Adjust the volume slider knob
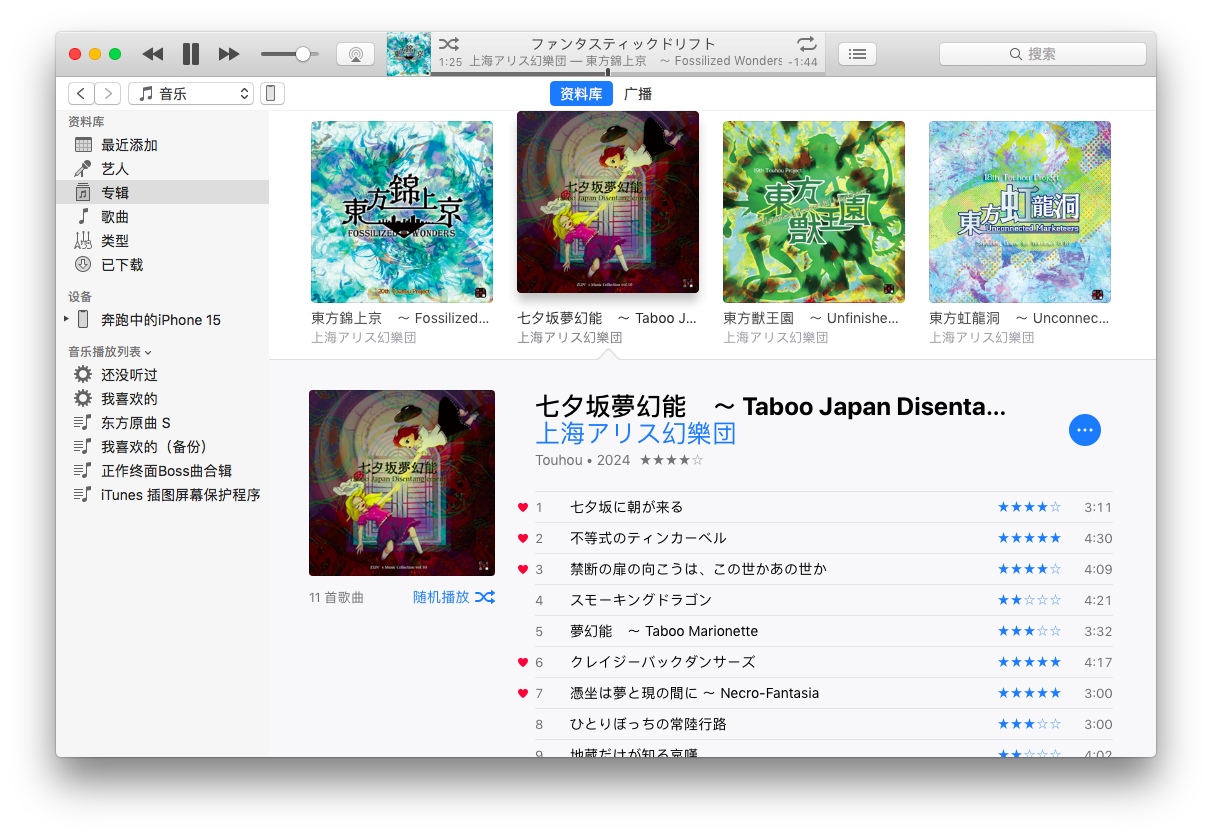The width and height of the screenshot is (1212, 837). coord(303,54)
